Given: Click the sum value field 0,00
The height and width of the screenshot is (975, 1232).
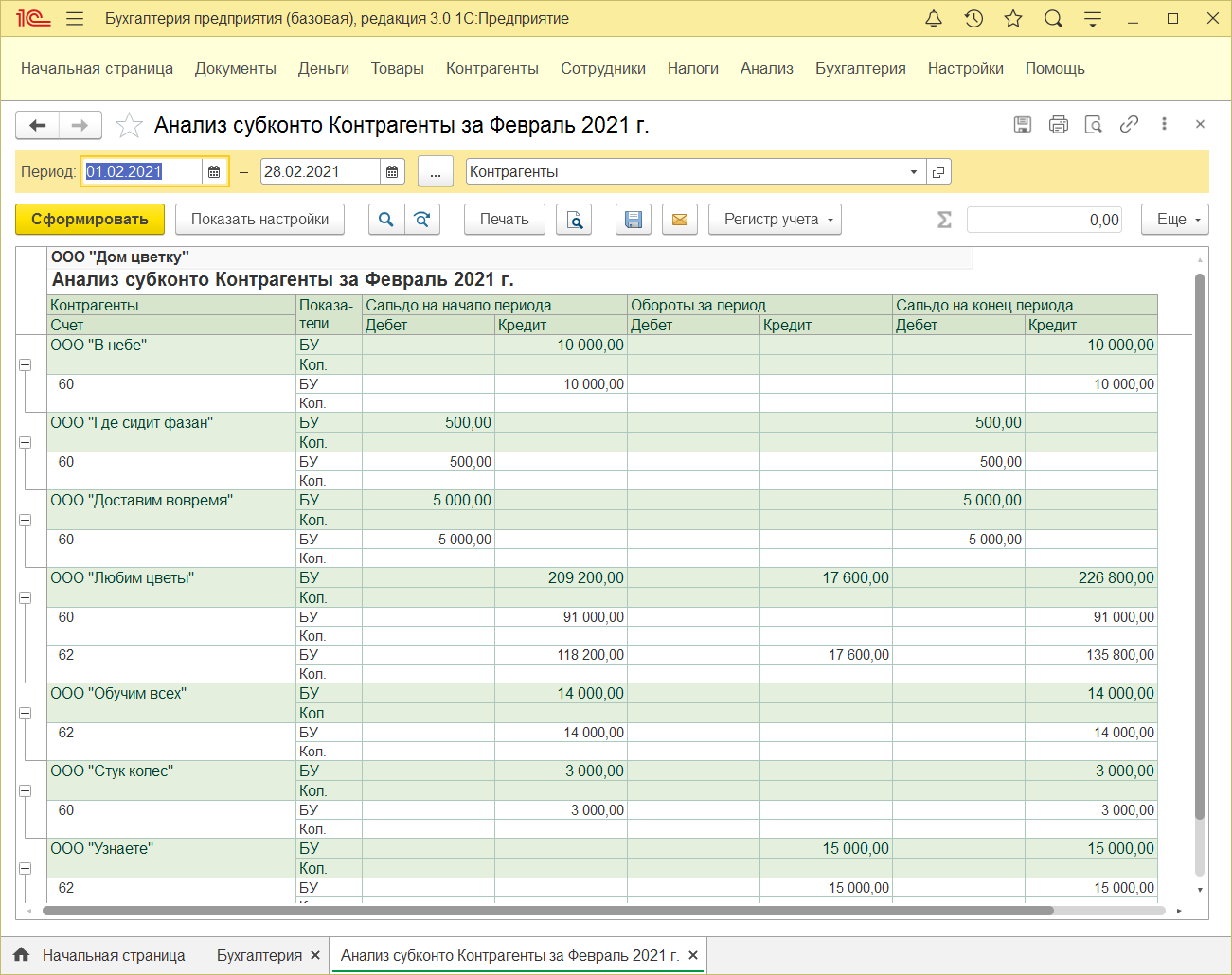Looking at the screenshot, I should click(x=1045, y=220).
